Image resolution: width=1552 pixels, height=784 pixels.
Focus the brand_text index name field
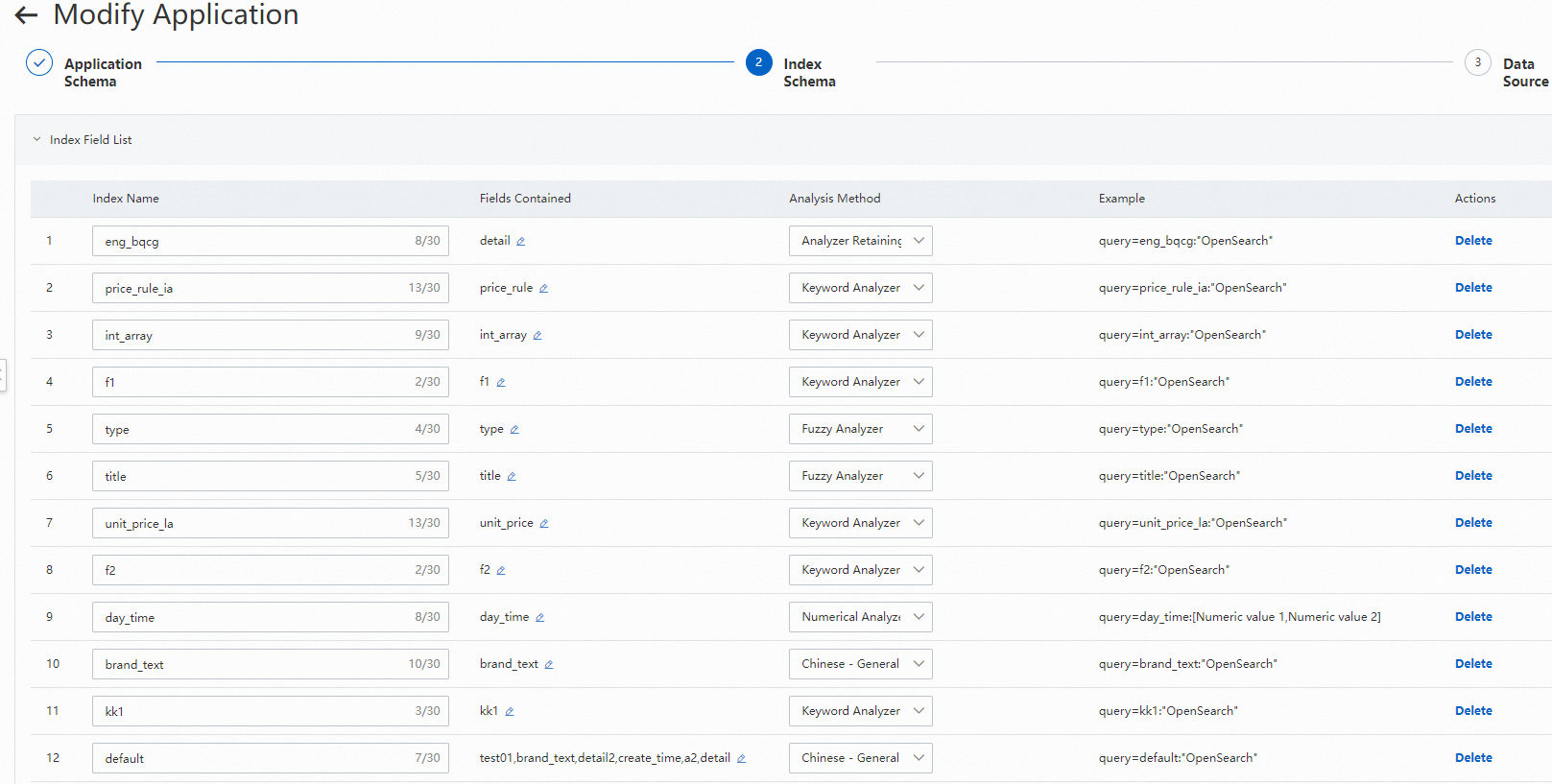[271, 664]
